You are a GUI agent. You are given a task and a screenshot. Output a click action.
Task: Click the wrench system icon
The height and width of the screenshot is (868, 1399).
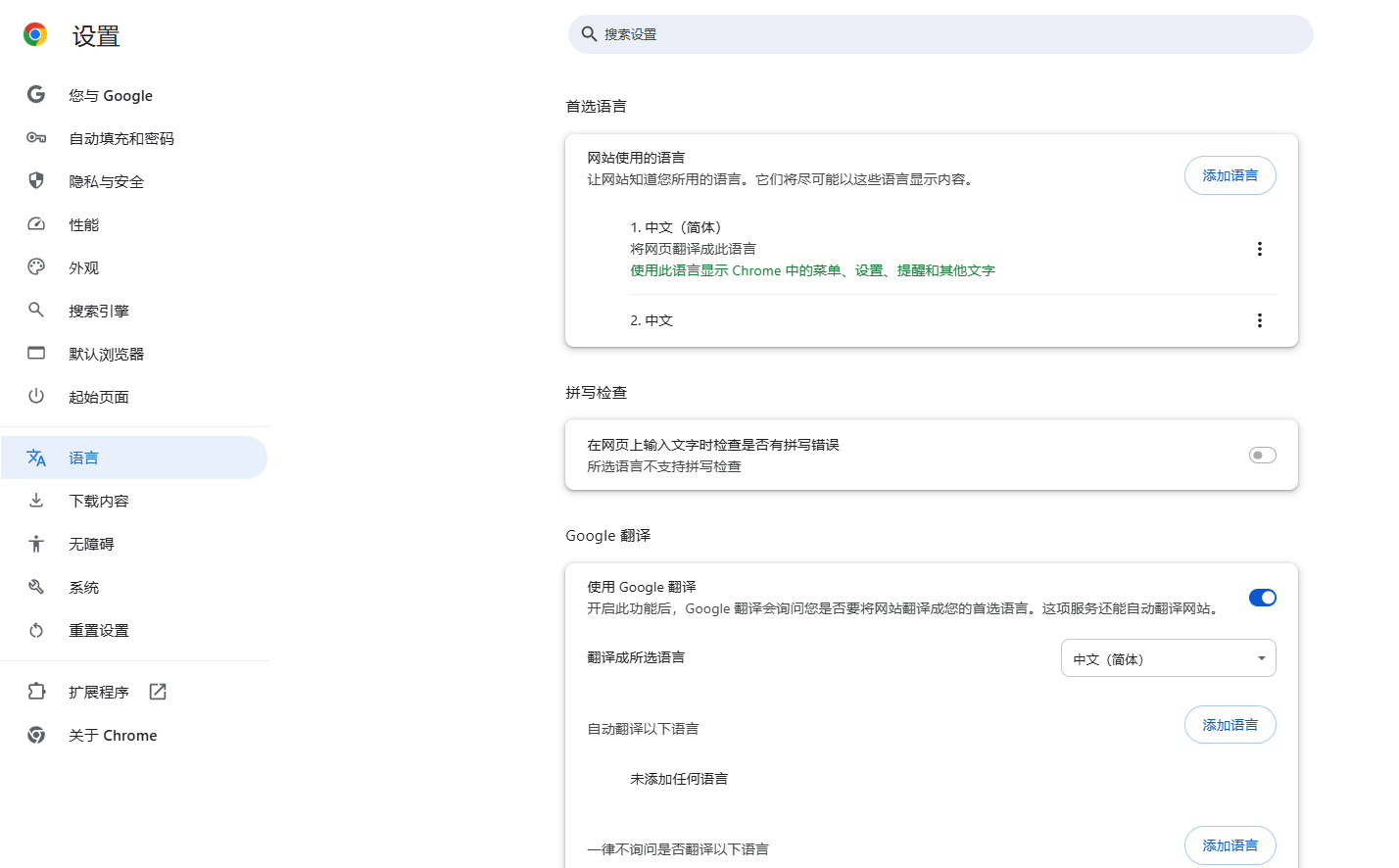(x=36, y=587)
